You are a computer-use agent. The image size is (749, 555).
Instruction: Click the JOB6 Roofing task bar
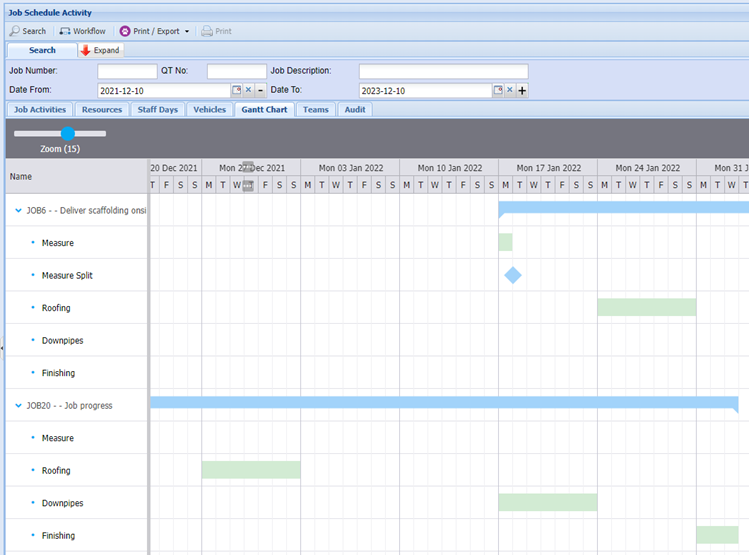[646, 307]
